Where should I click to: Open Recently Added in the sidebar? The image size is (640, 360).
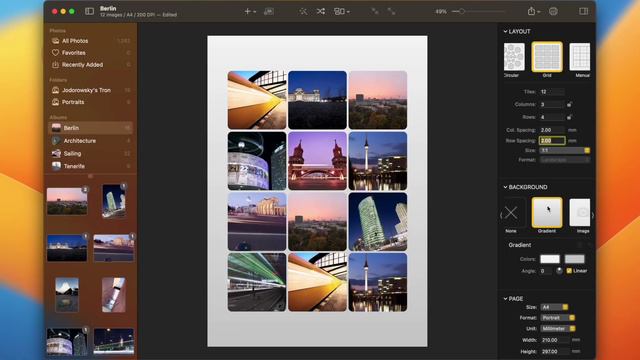(90, 64)
